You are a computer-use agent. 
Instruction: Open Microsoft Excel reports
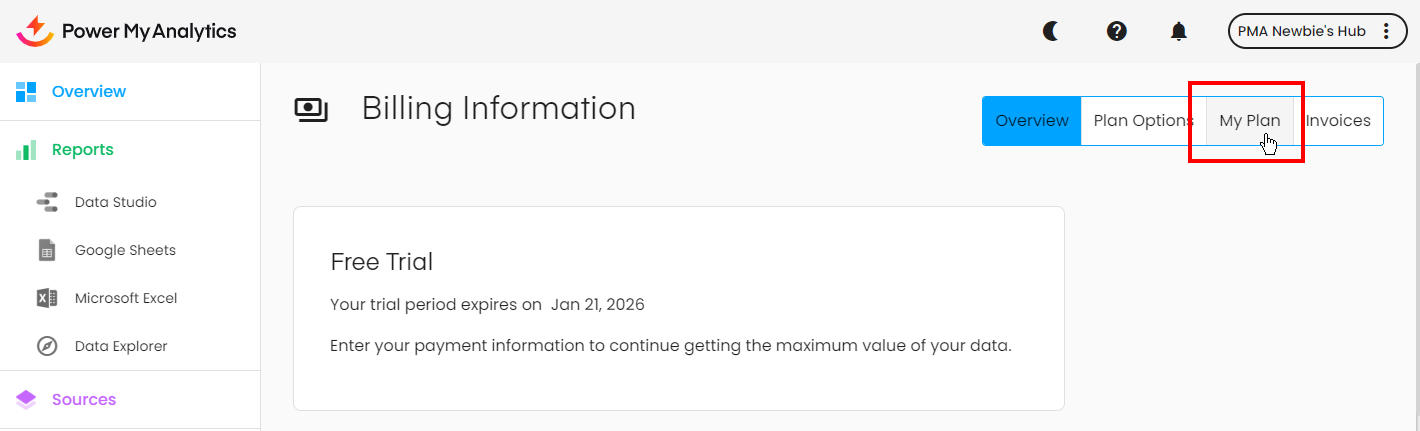(x=126, y=298)
